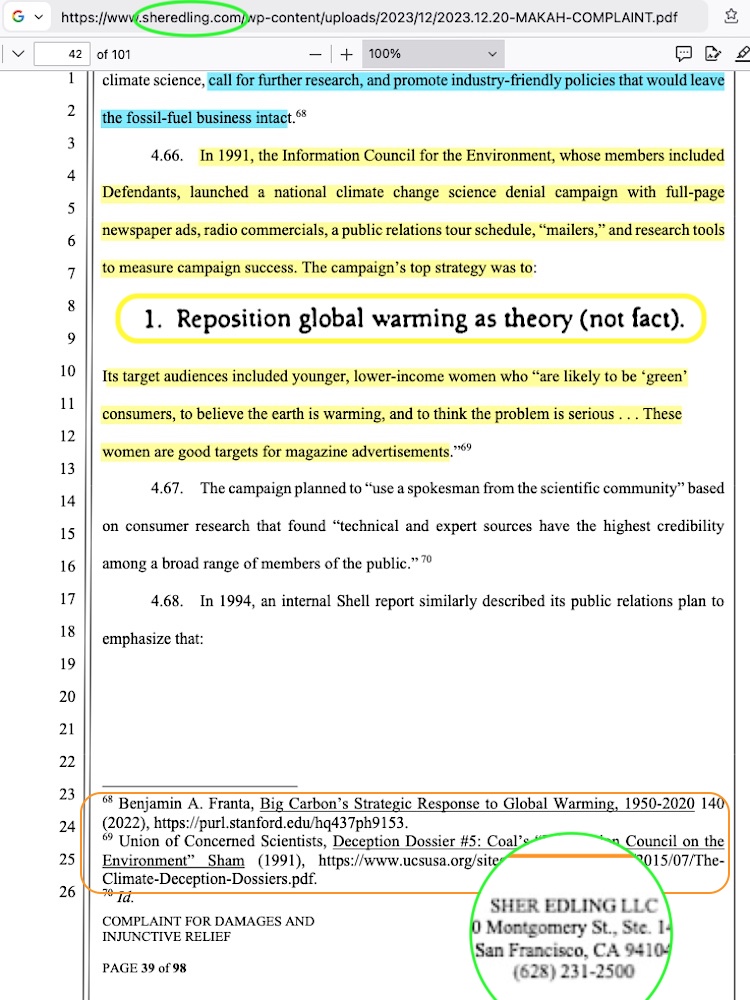This screenshot has width=750, height=1000.
Task: Click footnote marker 68 after "business intact"
Action: 300,114
